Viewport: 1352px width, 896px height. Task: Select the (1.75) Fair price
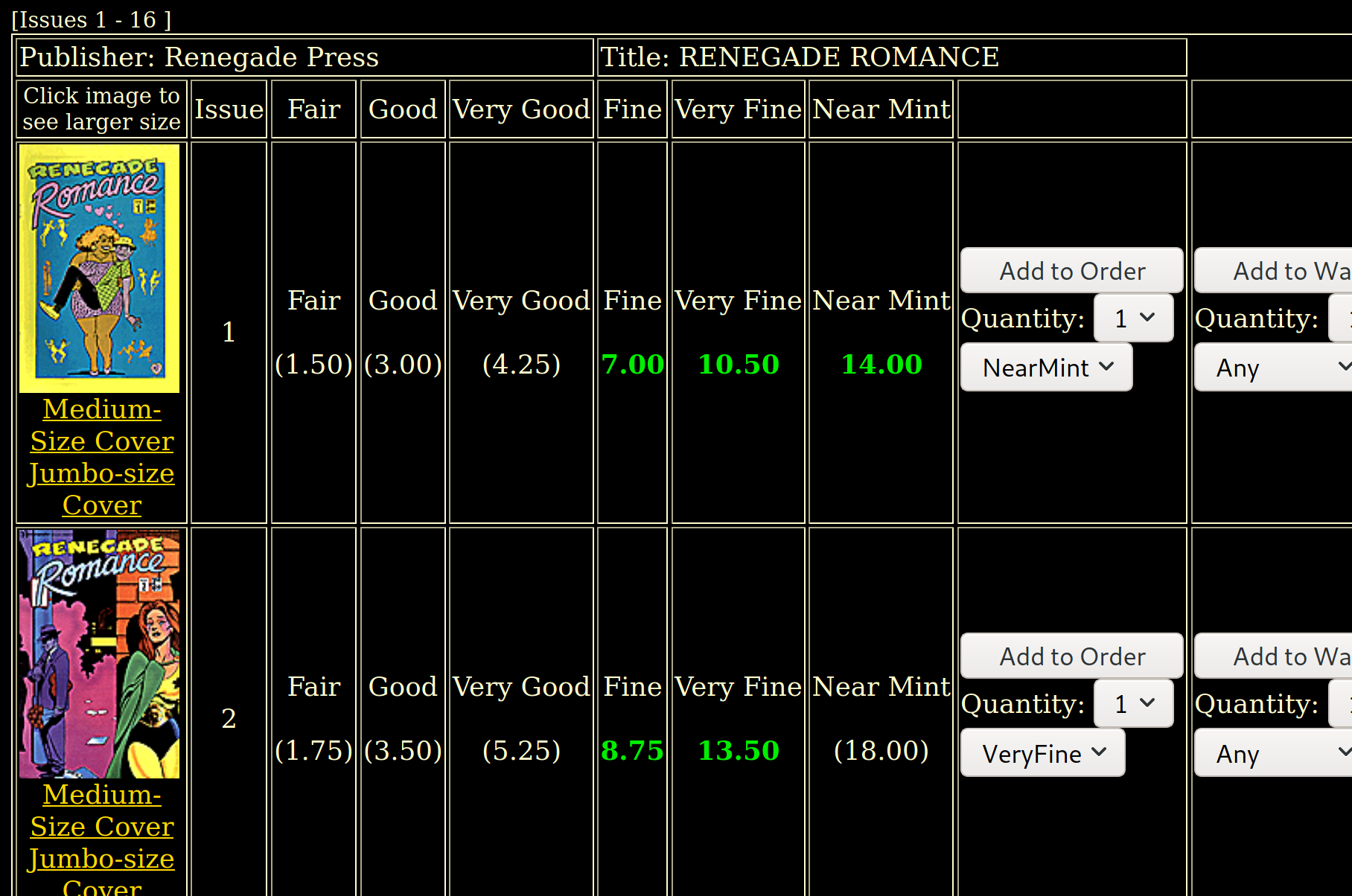pos(313,750)
